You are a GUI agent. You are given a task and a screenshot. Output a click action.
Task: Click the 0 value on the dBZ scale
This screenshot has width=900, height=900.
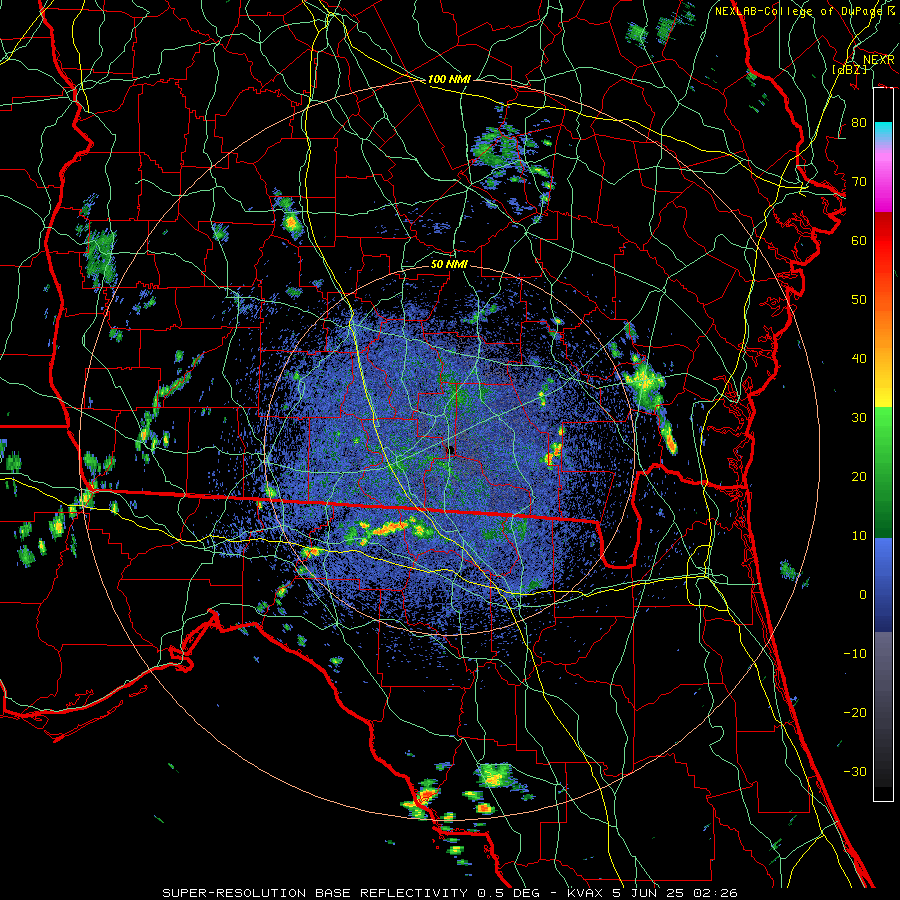coord(863,595)
